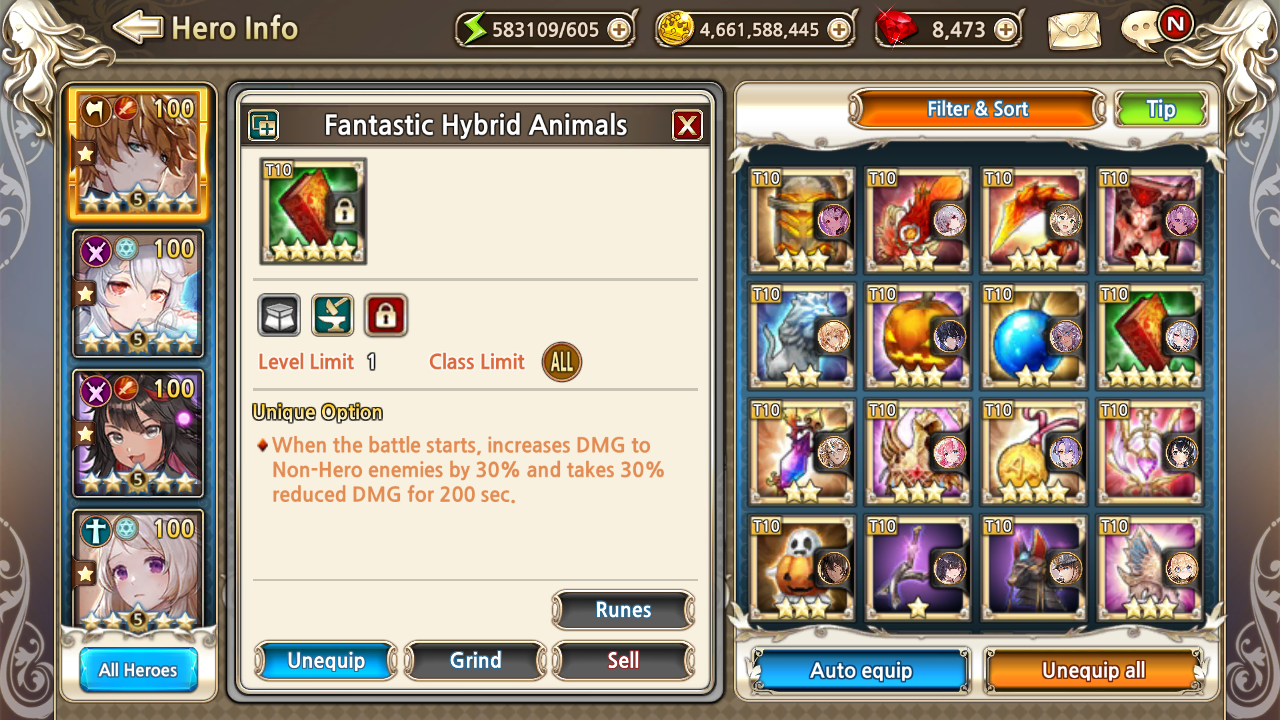Viewport: 1280px width, 720px height.
Task: Open the Filter & Sort options
Action: (977, 109)
